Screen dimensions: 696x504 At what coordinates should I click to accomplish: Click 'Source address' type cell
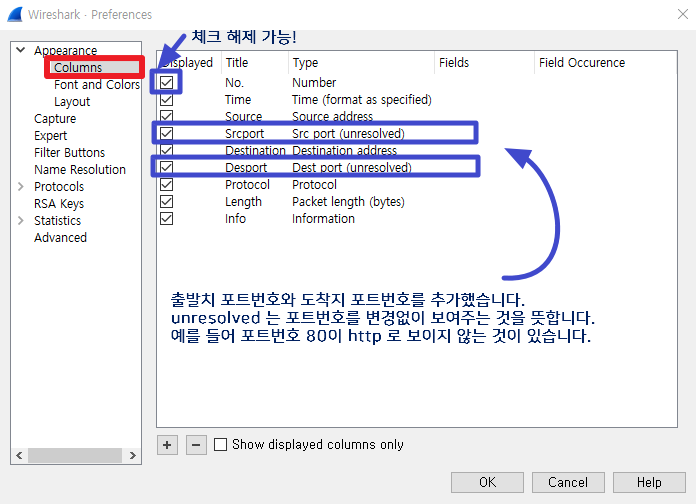tap(332, 116)
